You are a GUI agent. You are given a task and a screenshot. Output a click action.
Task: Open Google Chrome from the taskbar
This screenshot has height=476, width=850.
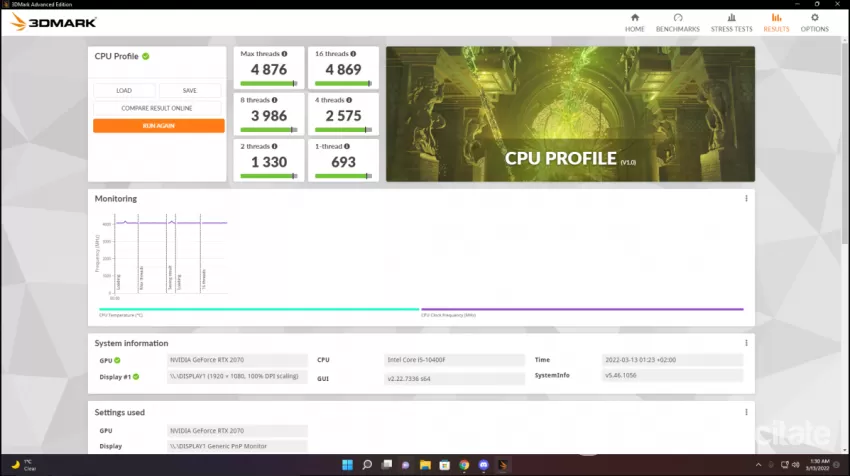[x=464, y=465]
